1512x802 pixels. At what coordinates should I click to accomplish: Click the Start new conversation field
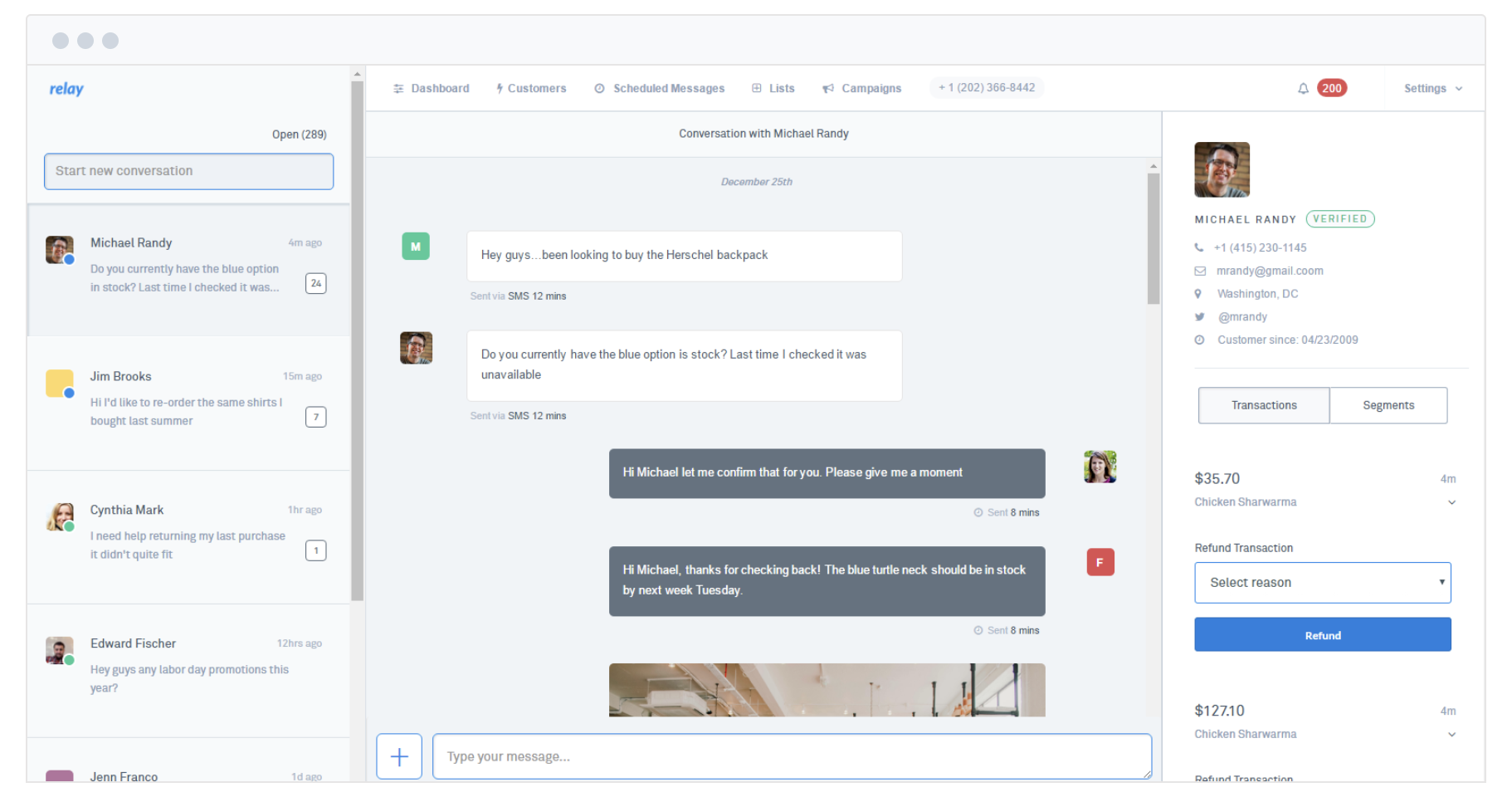point(189,171)
